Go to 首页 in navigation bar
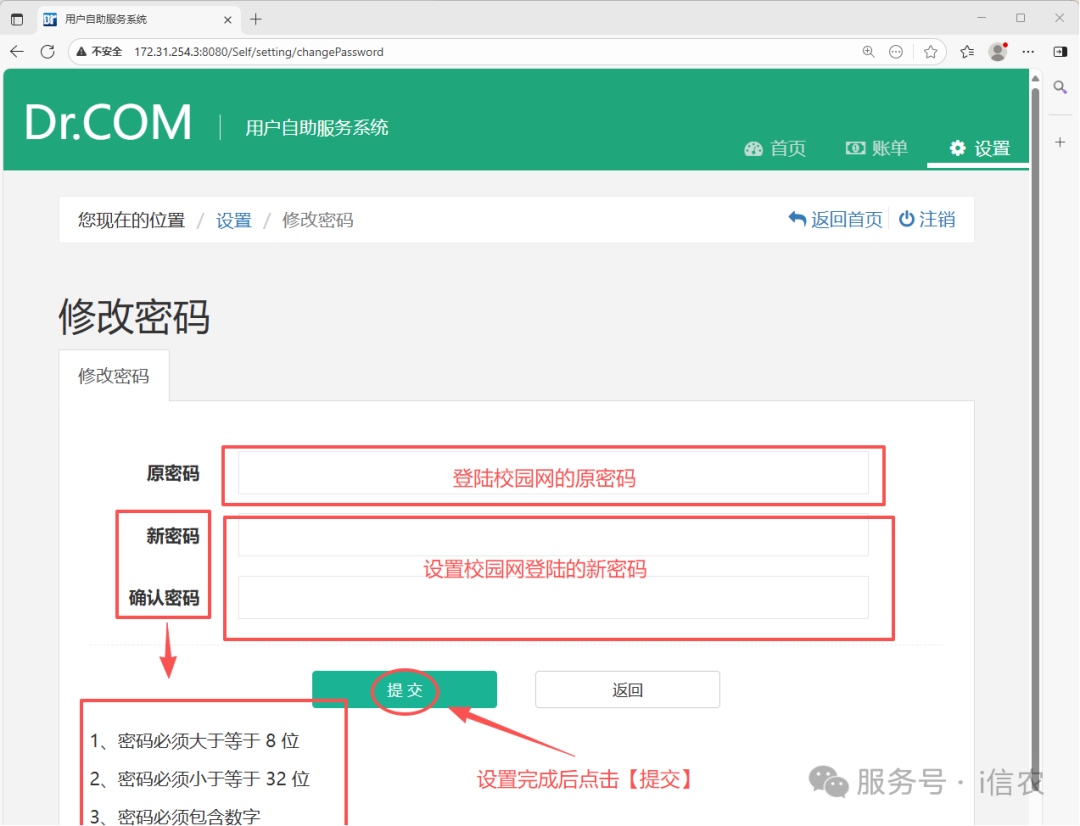This screenshot has height=826, width=1080. (x=775, y=149)
